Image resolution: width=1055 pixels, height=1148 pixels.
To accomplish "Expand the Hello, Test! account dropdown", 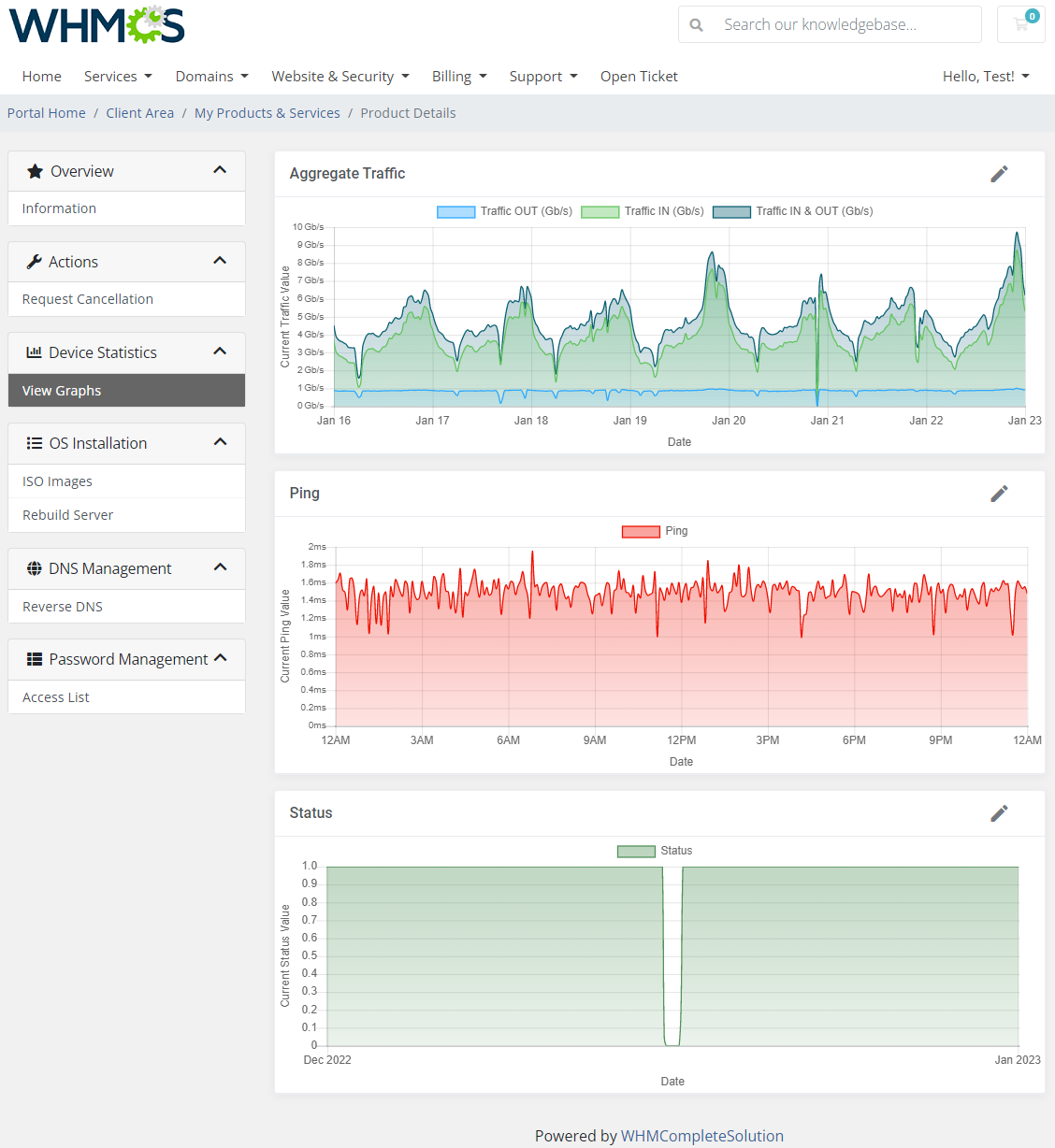I will [986, 76].
